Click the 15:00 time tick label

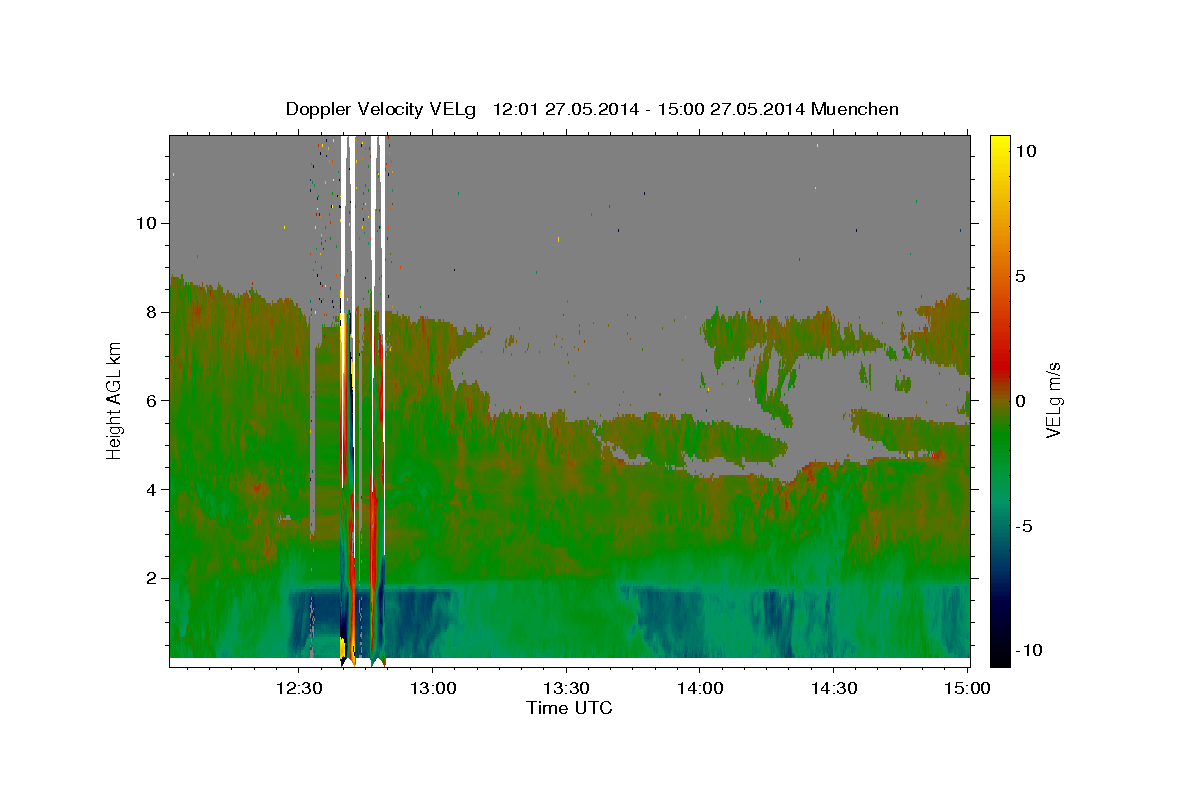[966, 688]
